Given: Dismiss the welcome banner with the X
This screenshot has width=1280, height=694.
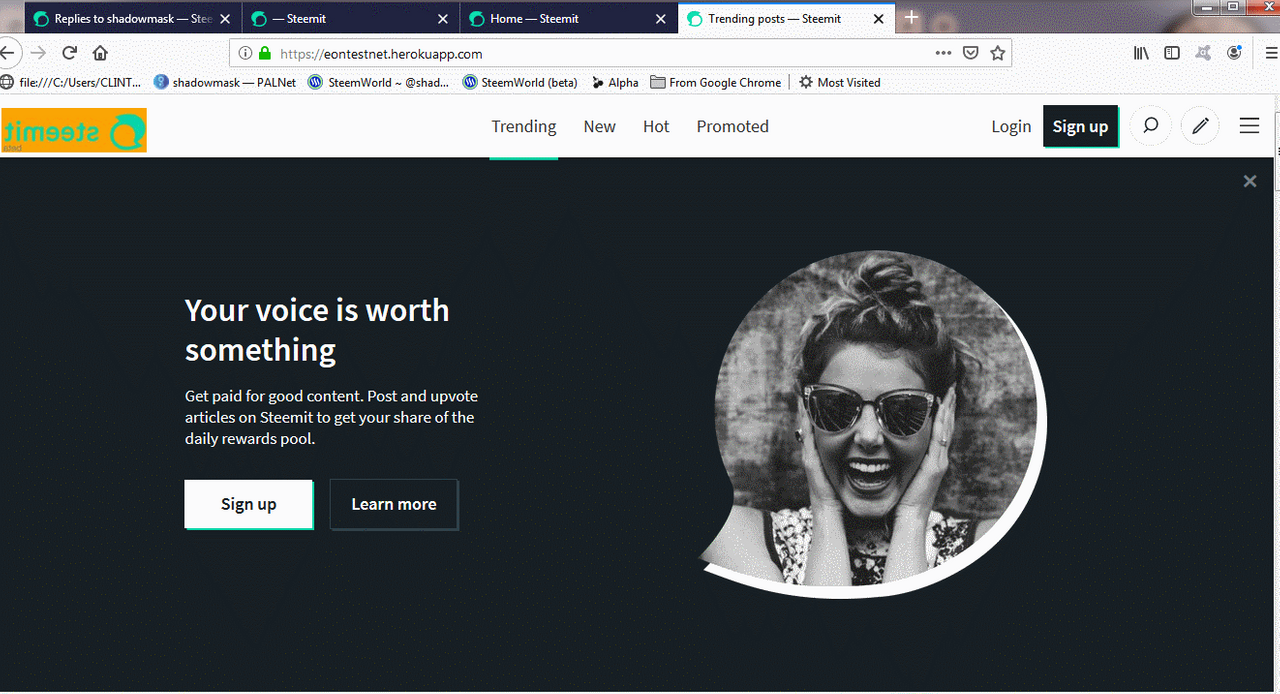Looking at the screenshot, I should tap(1249, 181).
